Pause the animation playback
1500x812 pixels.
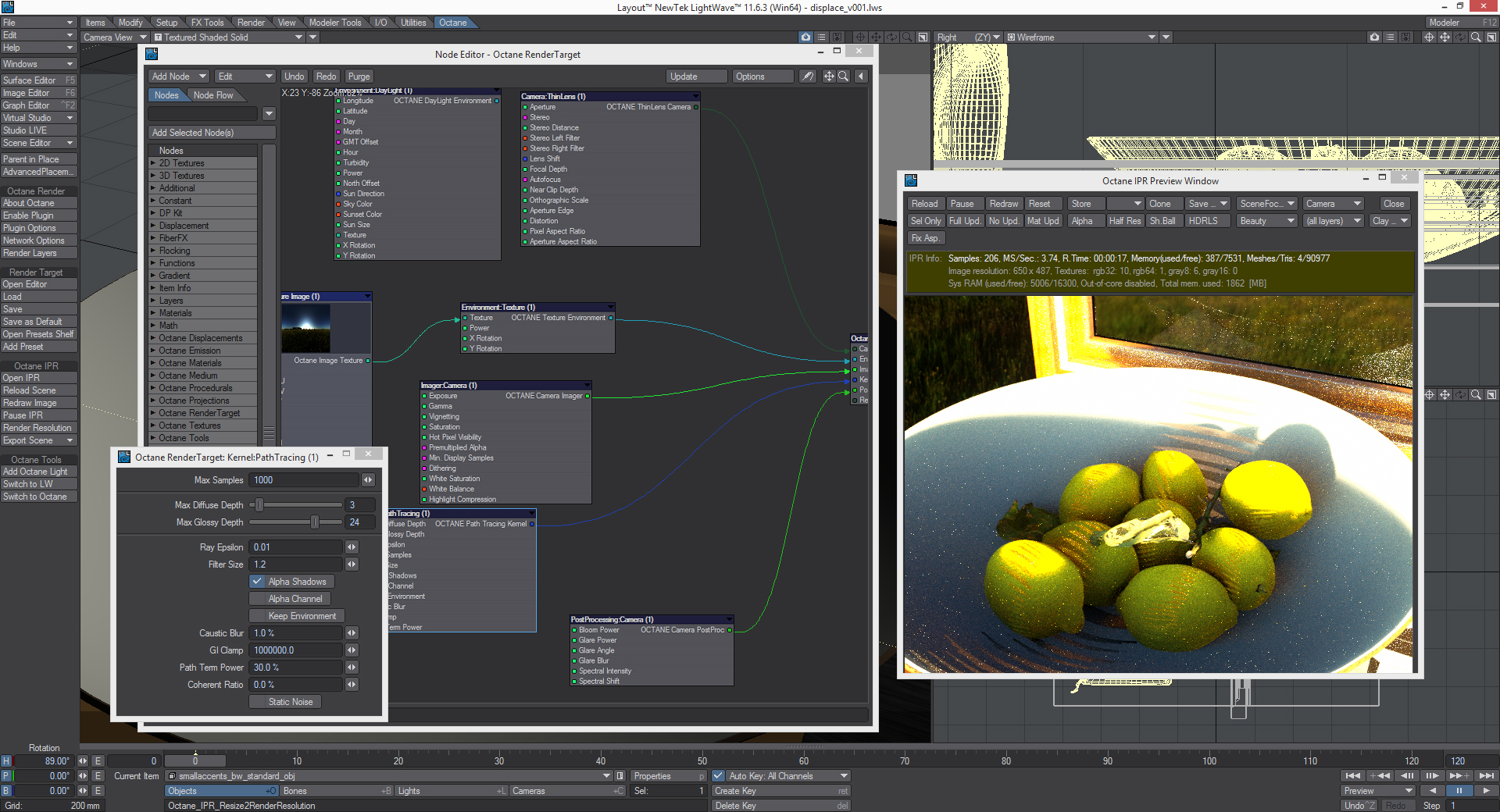click(1459, 790)
